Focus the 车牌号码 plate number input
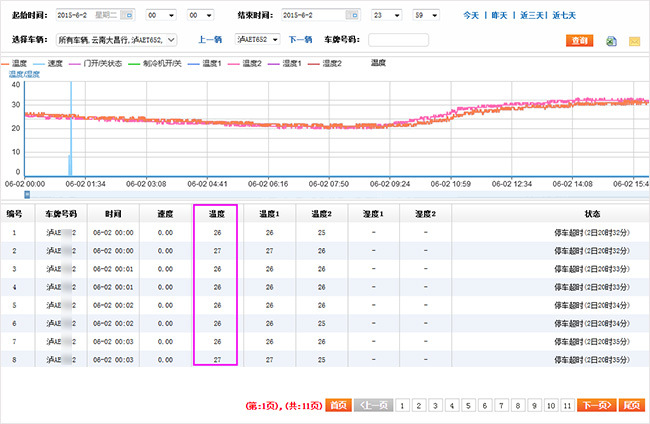Image resolution: width=650 pixels, height=424 pixels. point(398,40)
